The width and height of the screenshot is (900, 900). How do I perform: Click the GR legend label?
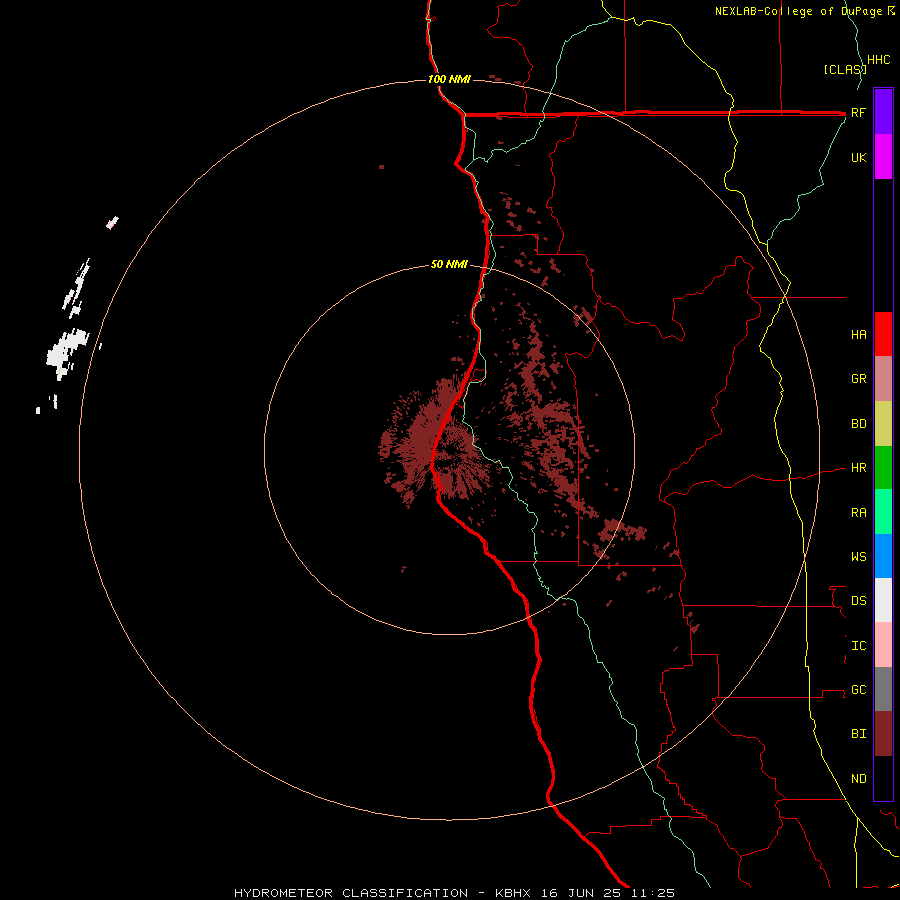pyautogui.click(x=859, y=379)
